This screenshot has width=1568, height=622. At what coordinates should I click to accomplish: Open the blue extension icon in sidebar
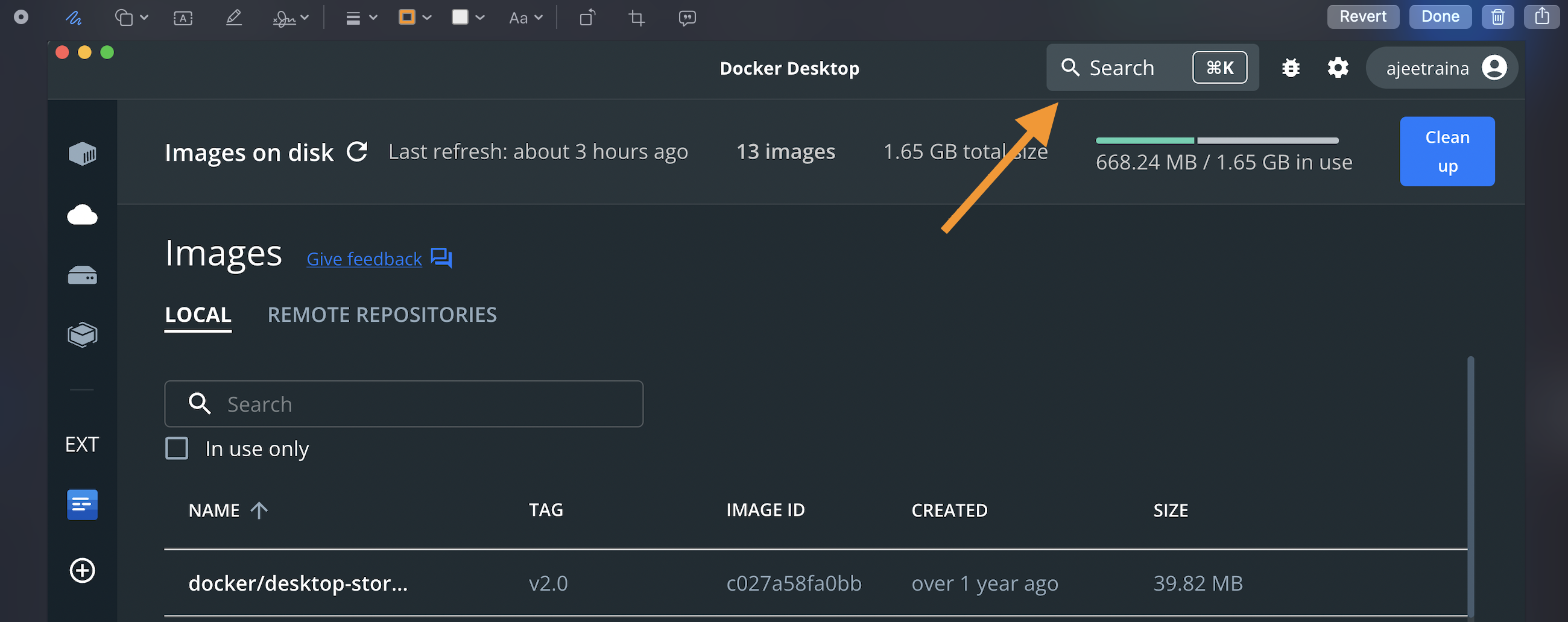tap(82, 504)
